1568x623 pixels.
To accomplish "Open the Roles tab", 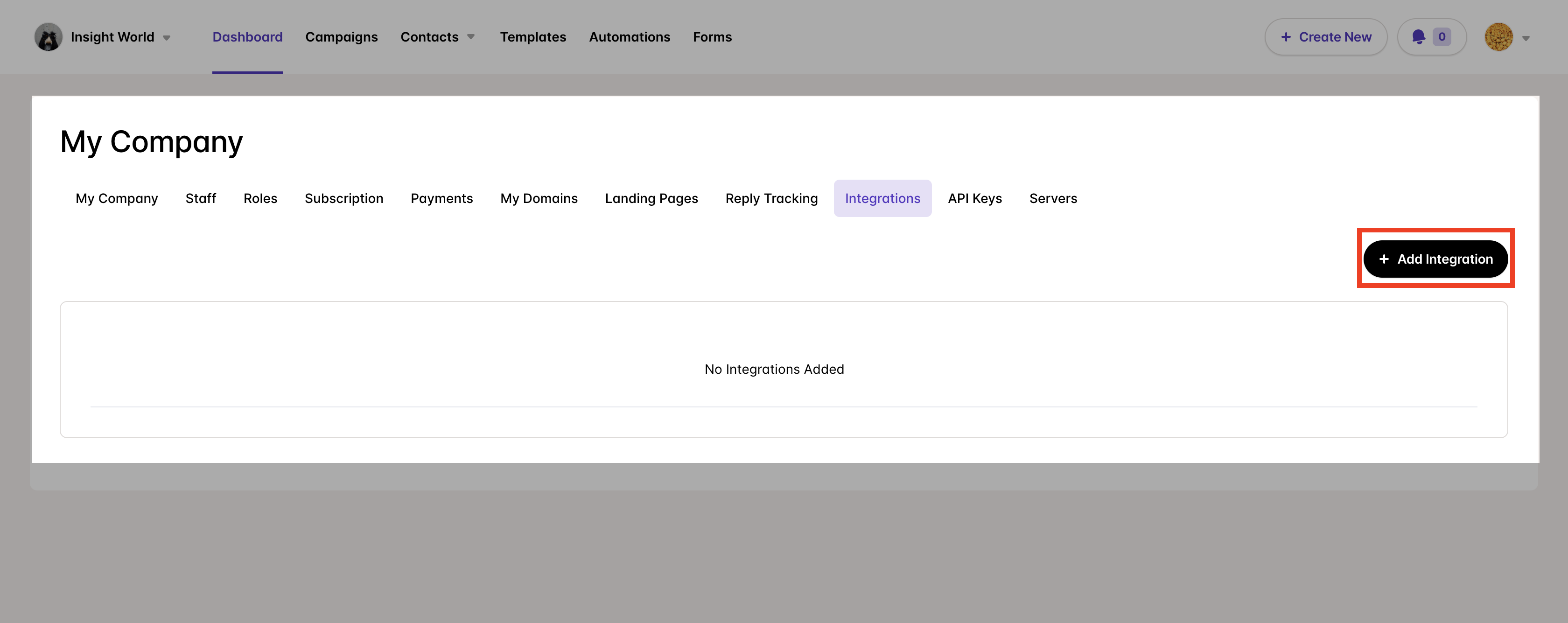I will tap(260, 198).
